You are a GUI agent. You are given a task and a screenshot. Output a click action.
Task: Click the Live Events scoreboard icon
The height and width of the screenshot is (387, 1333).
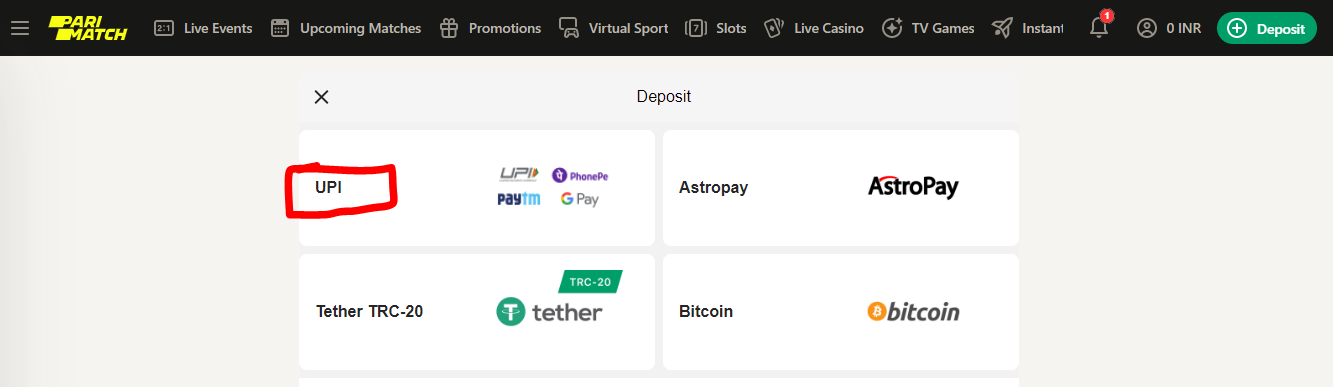click(164, 28)
